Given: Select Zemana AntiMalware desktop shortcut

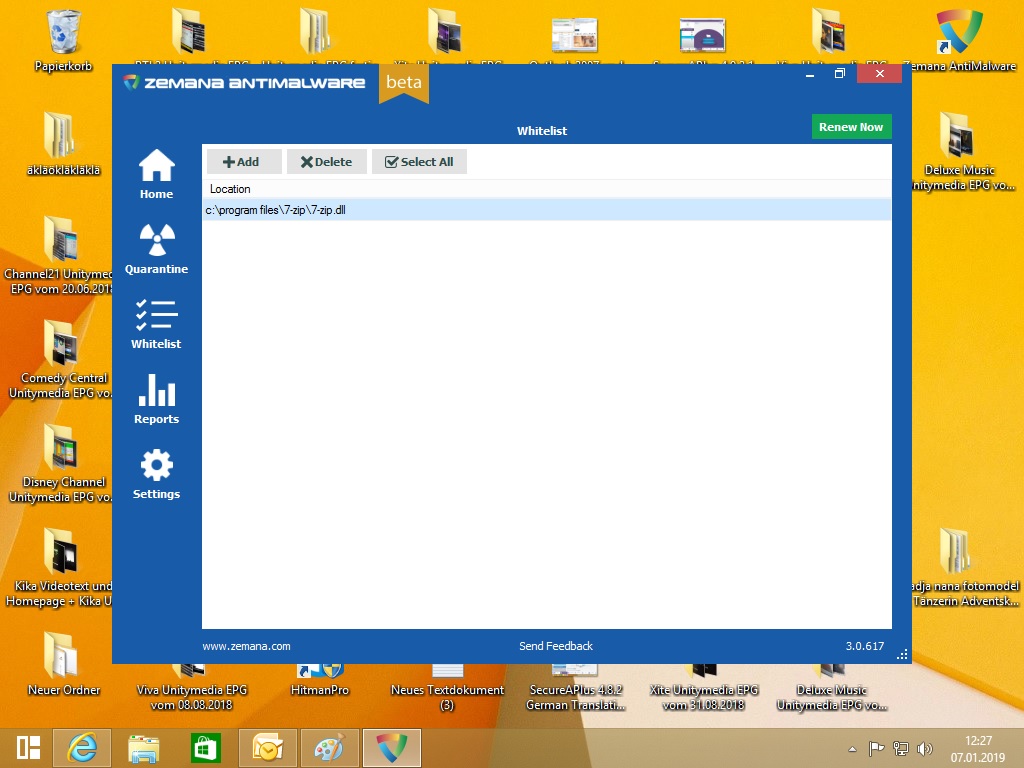Looking at the screenshot, I should click(959, 40).
